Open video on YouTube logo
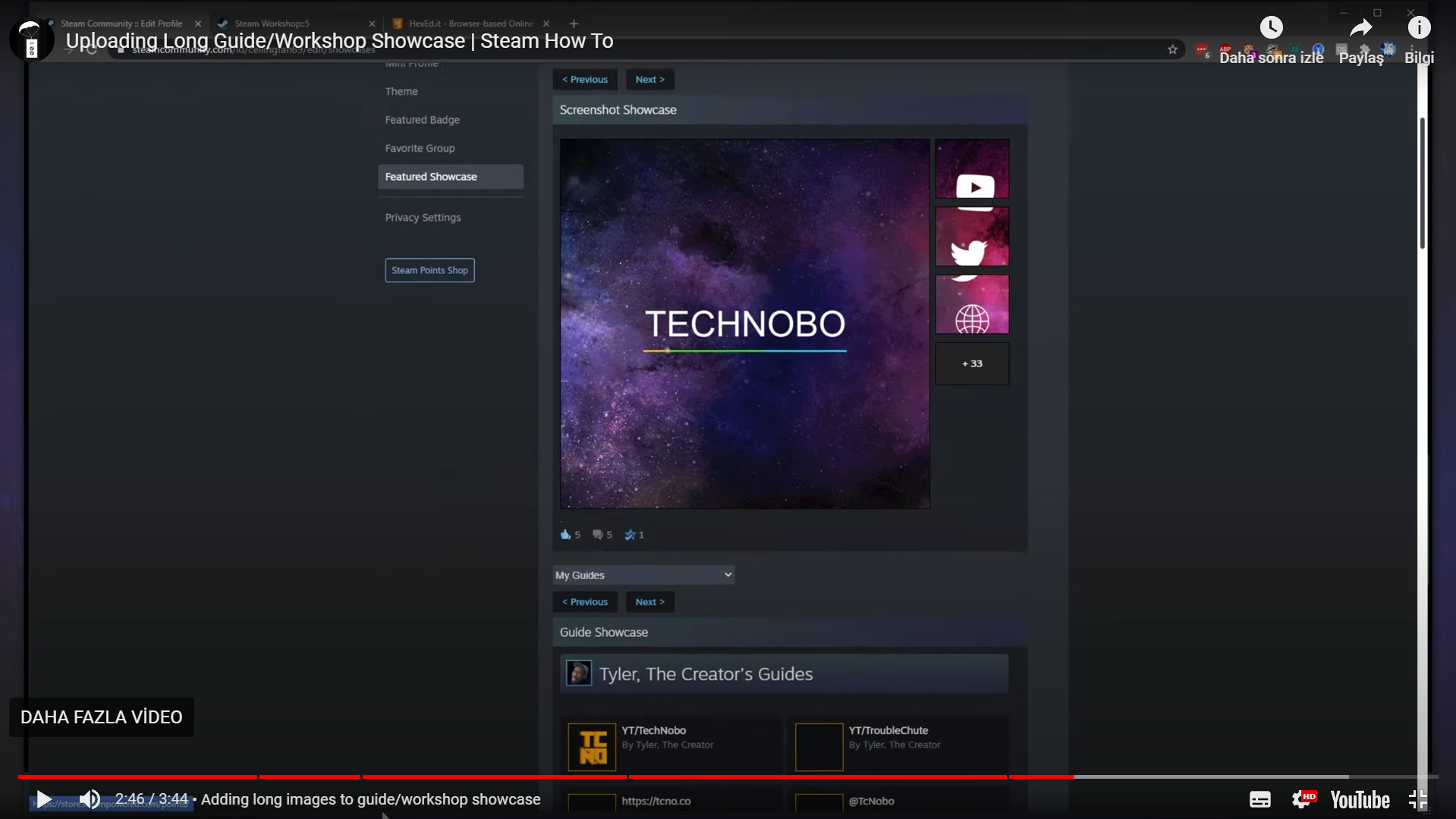This screenshot has width=1456, height=819. click(x=1360, y=800)
